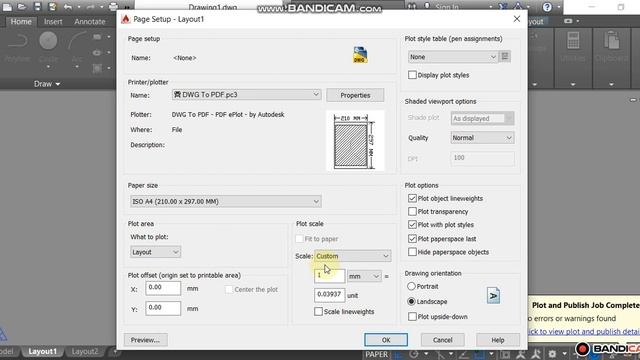The width and height of the screenshot is (640, 360).
Task: Click the Utilities calculator icon in the ribbon
Action: [x=573, y=45]
